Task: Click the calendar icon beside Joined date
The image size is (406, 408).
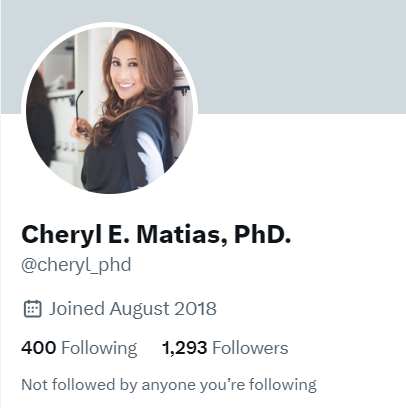Action: 33,309
